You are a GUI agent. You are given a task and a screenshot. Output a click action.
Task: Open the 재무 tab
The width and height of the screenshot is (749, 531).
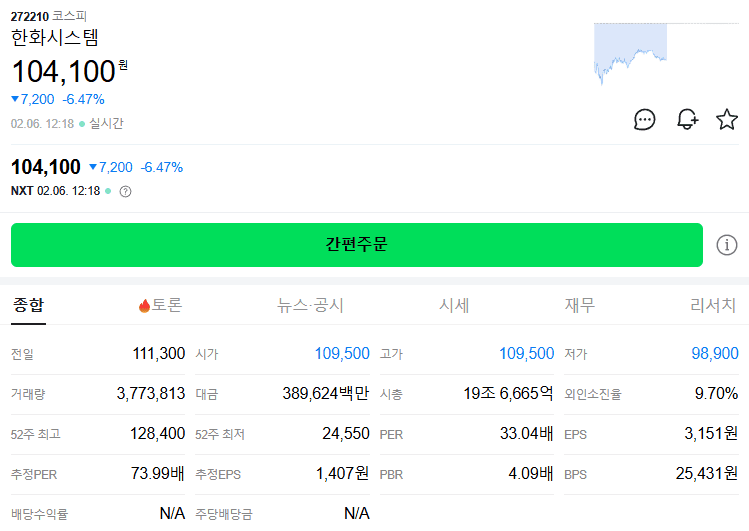pos(579,305)
